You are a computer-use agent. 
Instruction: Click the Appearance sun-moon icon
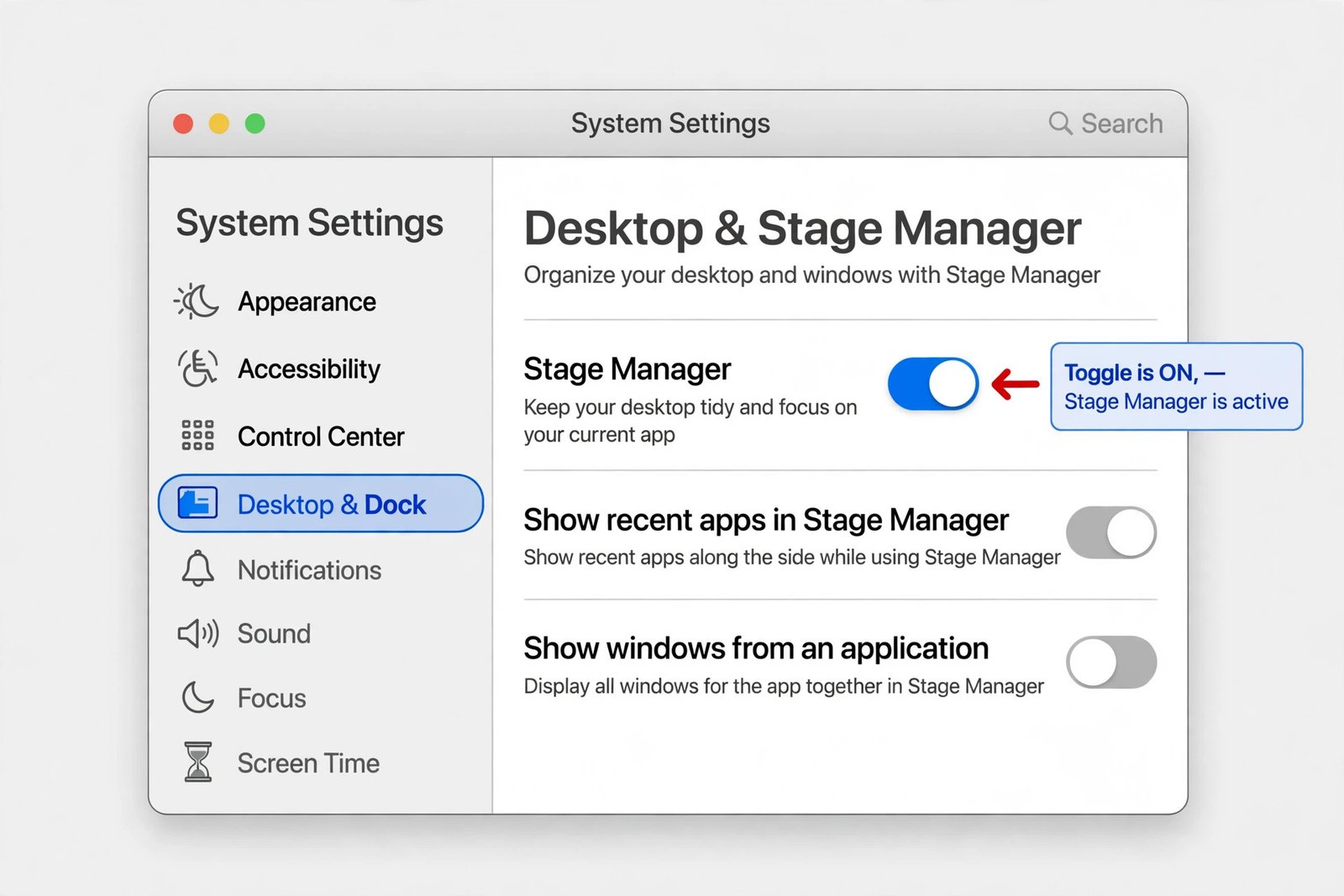tap(197, 301)
